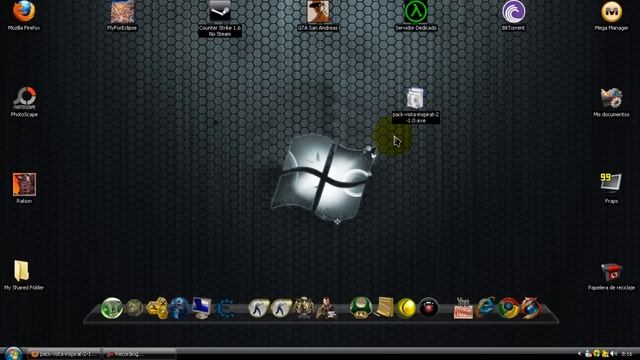Viewport: 640px width, 360px height.
Task: Select the GTA San Andreas desktop icon
Action: click(x=318, y=11)
